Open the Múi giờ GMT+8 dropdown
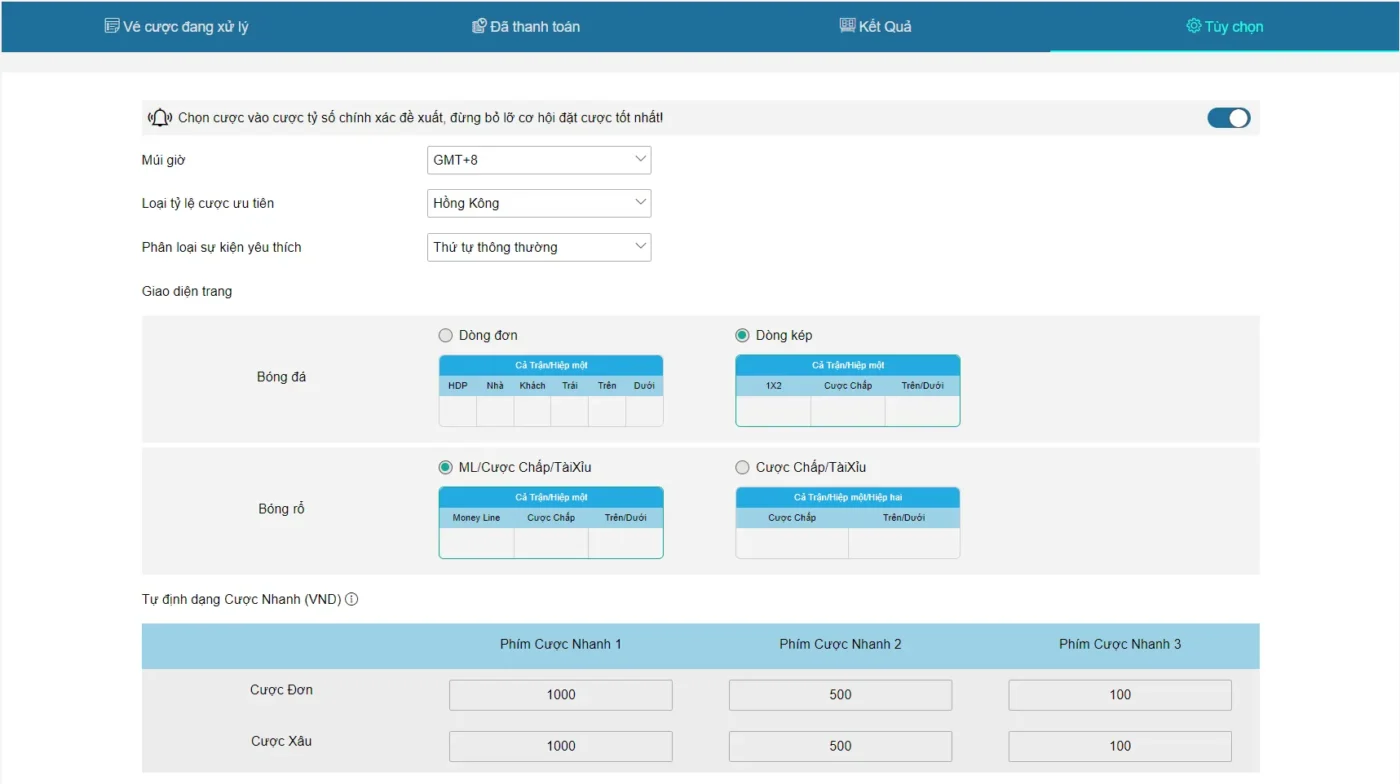Screen dimensions: 1400x784 tap(538, 160)
